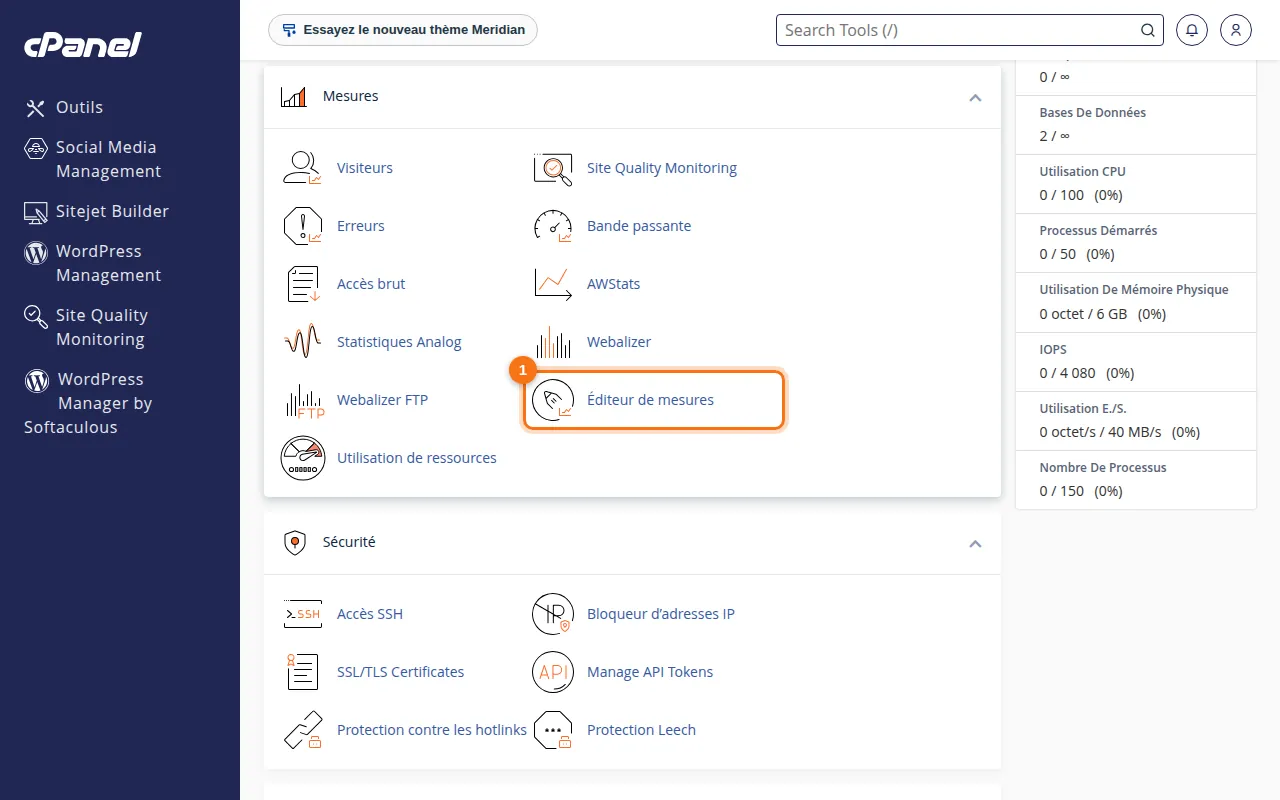This screenshot has height=800, width=1280.
Task: Click the Utilisation De Mémoire Physique label
Action: [1134, 289]
